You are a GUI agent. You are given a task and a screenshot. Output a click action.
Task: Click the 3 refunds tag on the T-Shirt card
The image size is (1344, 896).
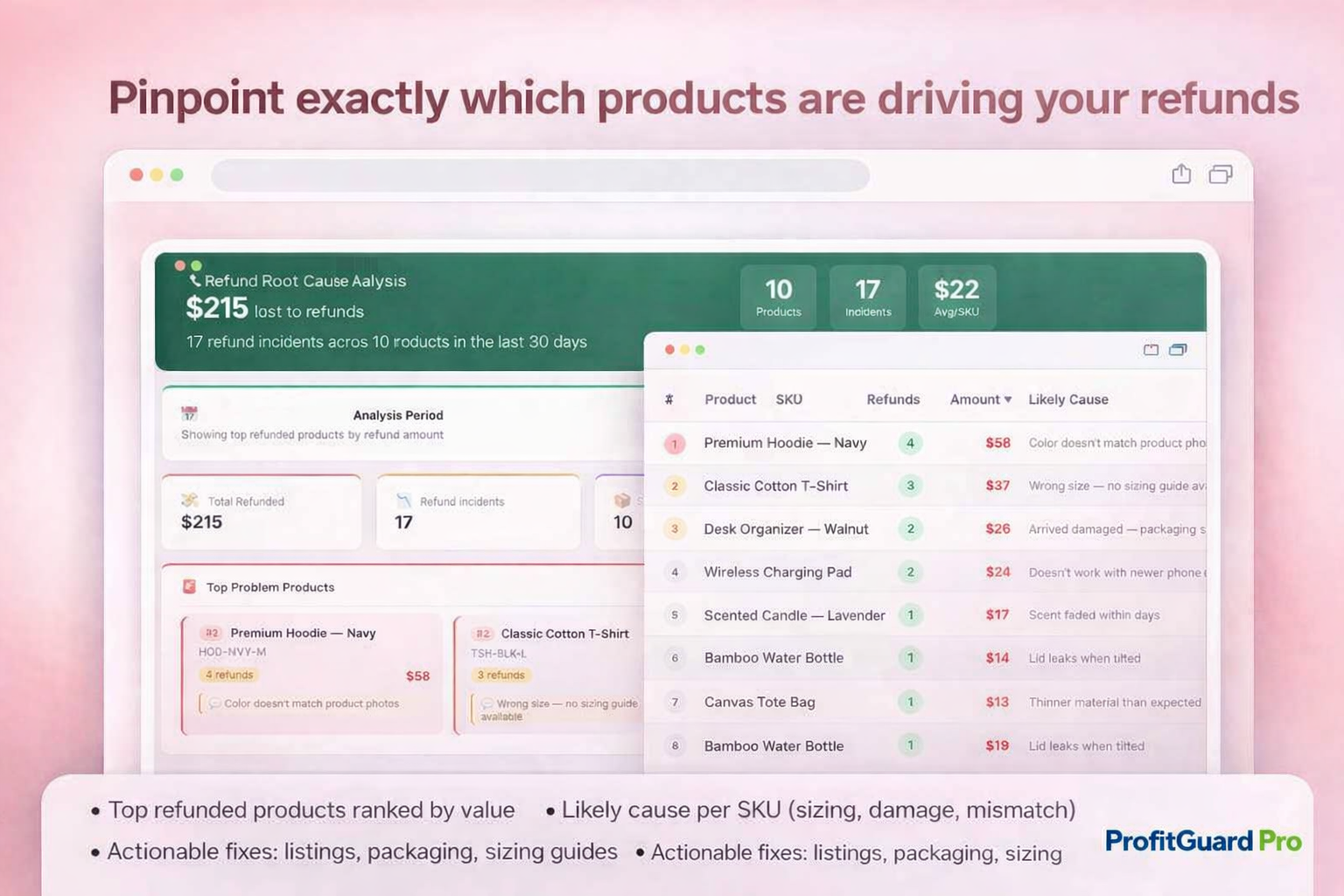pyautogui.click(x=501, y=675)
